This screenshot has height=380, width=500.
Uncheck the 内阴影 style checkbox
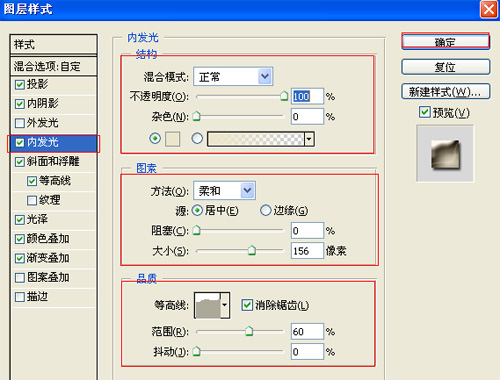(20, 104)
